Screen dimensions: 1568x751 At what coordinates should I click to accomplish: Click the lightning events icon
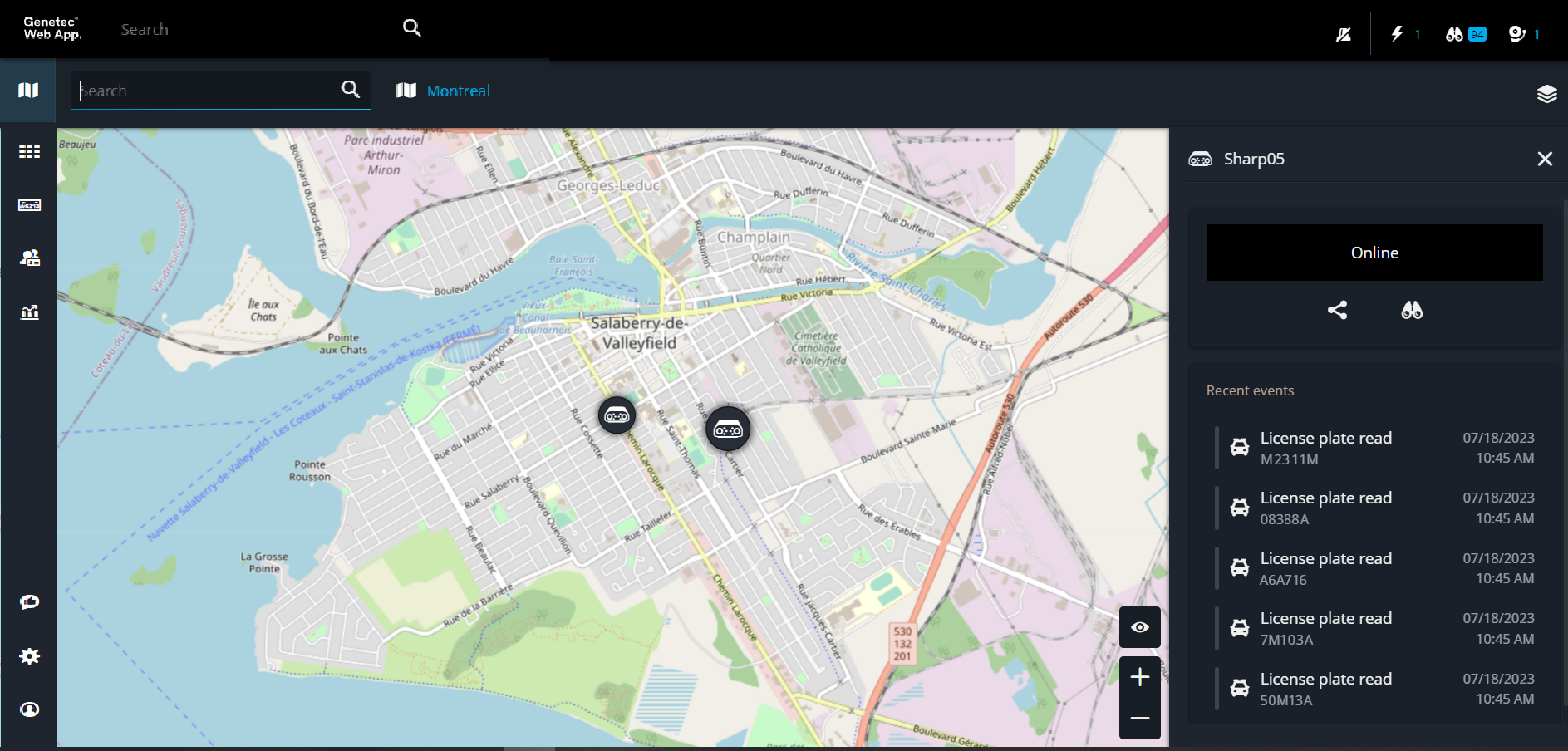(1398, 33)
